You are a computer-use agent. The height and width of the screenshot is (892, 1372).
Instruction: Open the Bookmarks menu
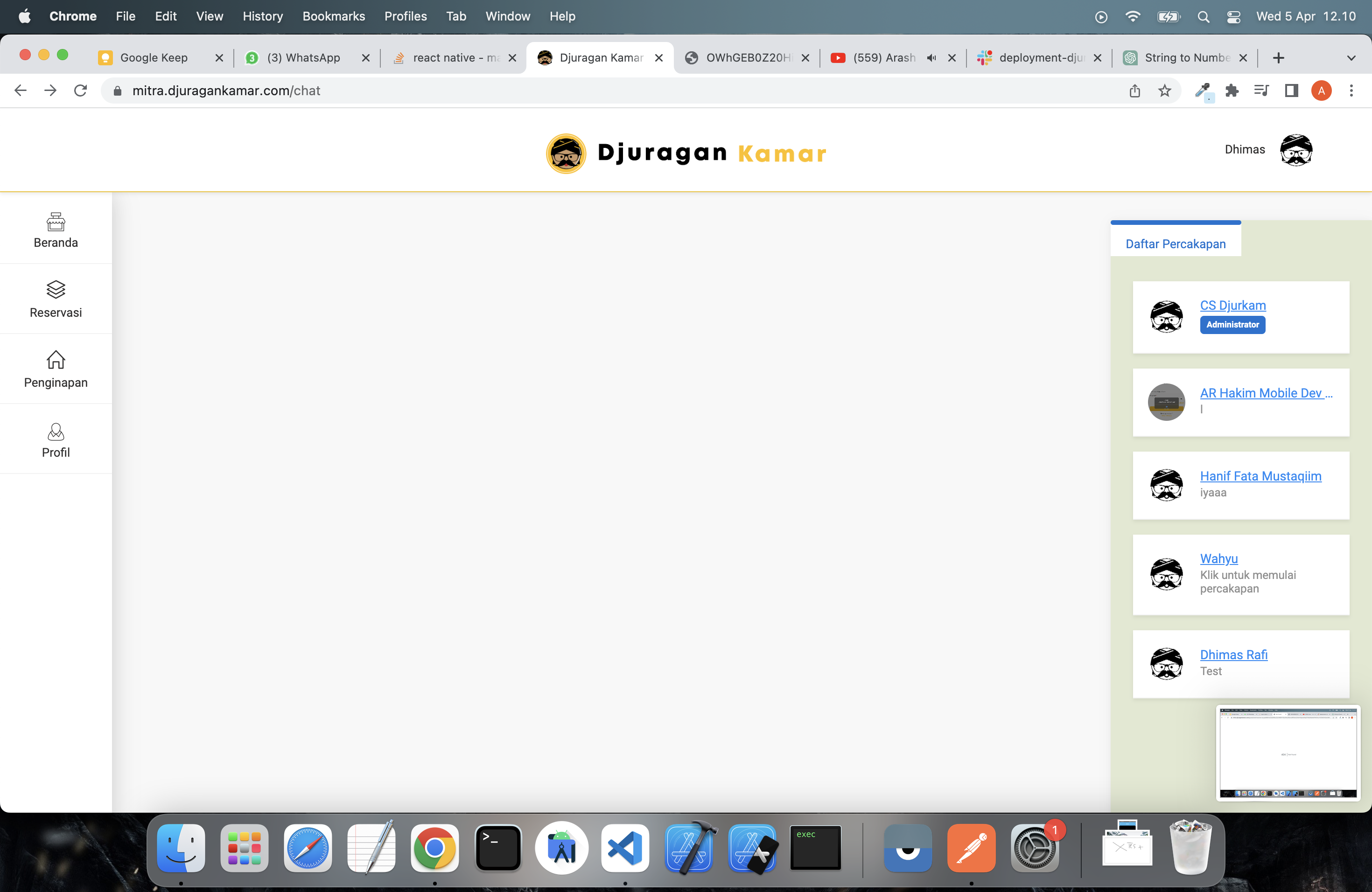pyautogui.click(x=333, y=17)
